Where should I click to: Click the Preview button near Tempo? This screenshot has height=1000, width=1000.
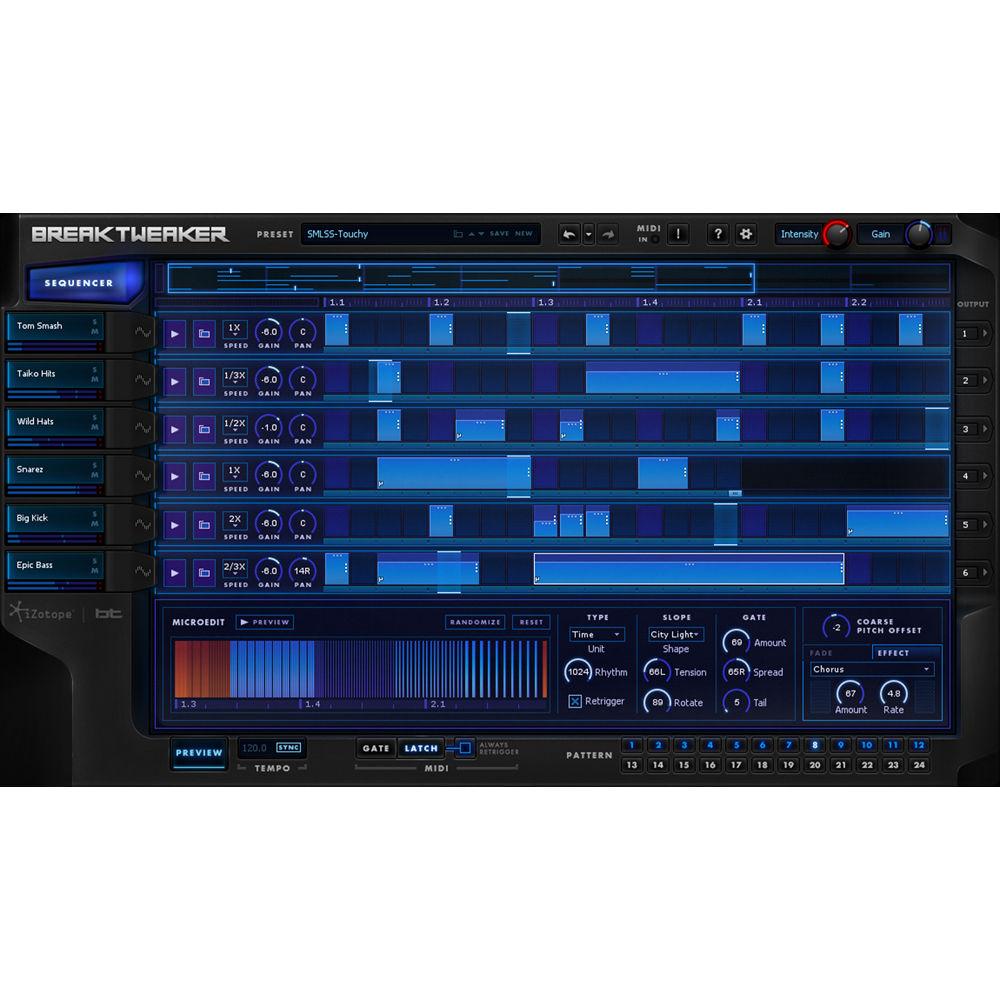(199, 752)
